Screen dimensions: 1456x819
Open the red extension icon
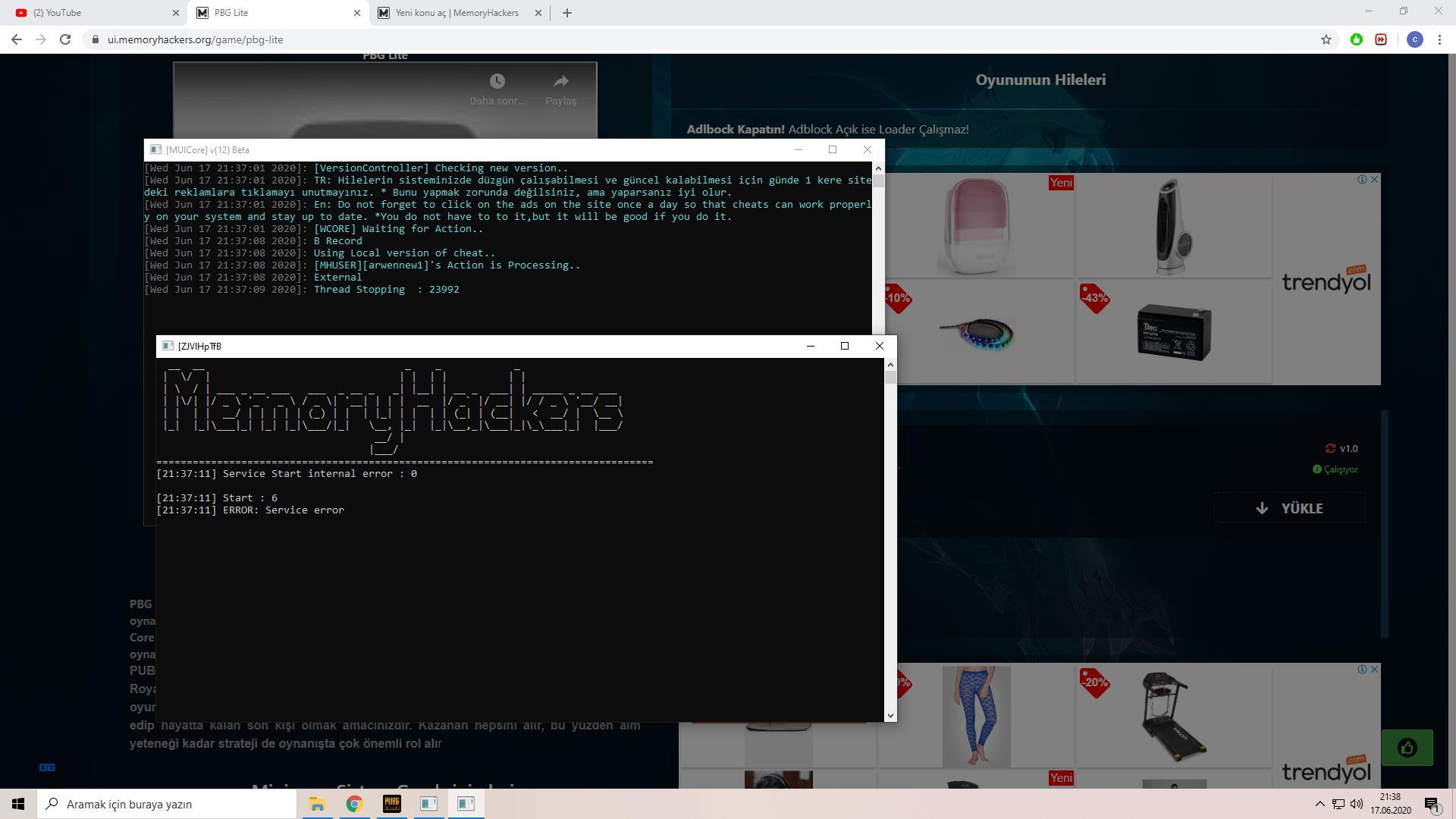point(1381,39)
